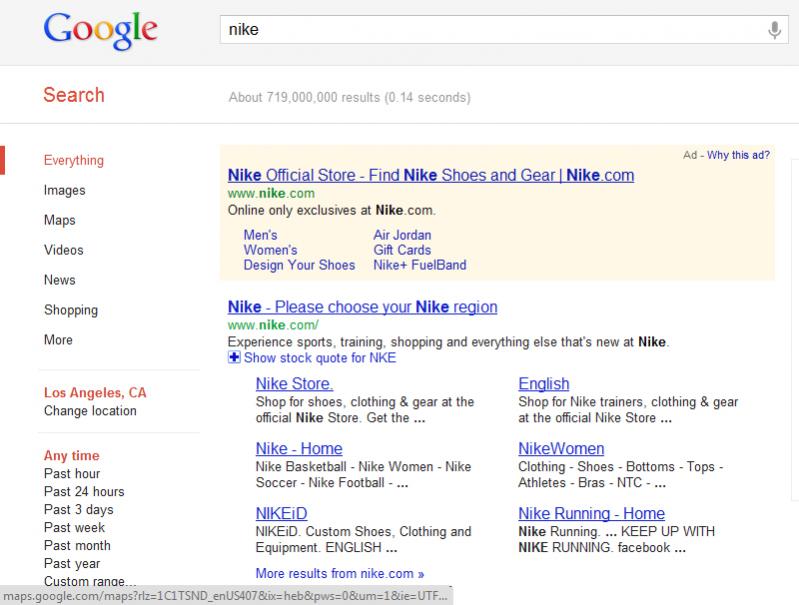Select the Any time filter

point(72,455)
